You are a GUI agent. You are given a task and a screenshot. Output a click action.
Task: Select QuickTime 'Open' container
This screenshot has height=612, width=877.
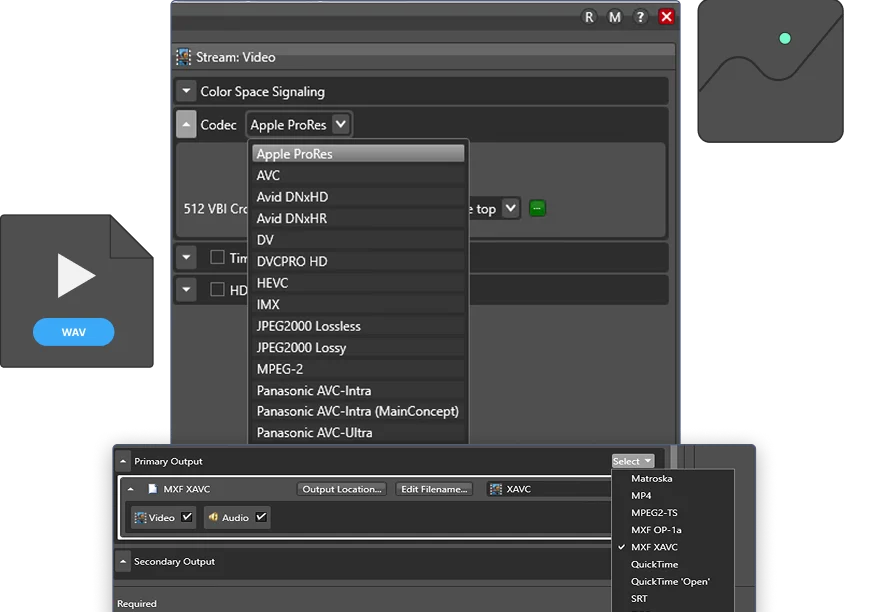[x=673, y=581]
